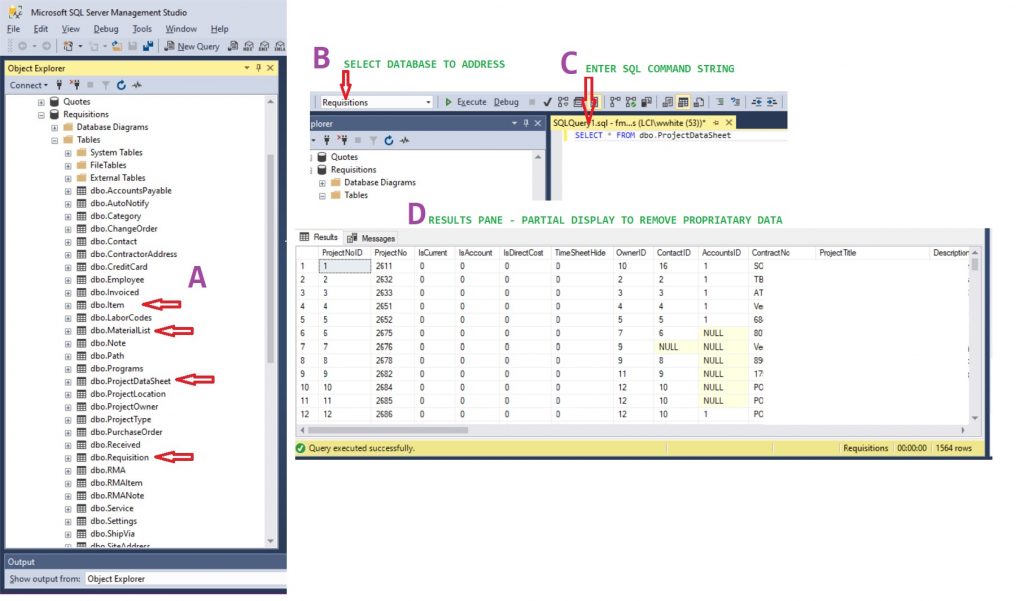Click the Refresh icon in Object Explorer
Viewport: 1024px width, 601px height.
121,85
